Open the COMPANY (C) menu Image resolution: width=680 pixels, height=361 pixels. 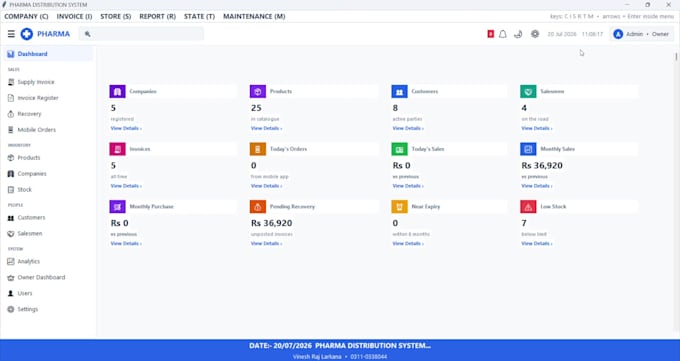coord(26,16)
